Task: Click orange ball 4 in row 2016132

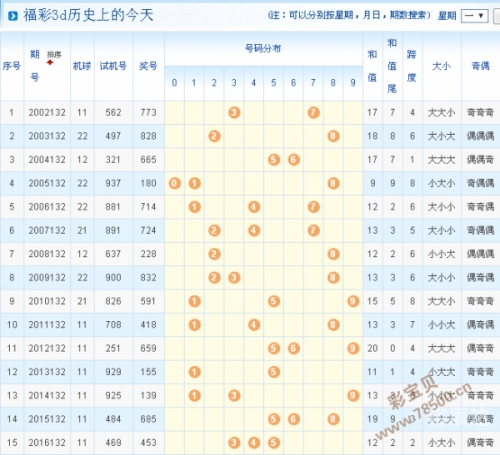Action: (254, 443)
